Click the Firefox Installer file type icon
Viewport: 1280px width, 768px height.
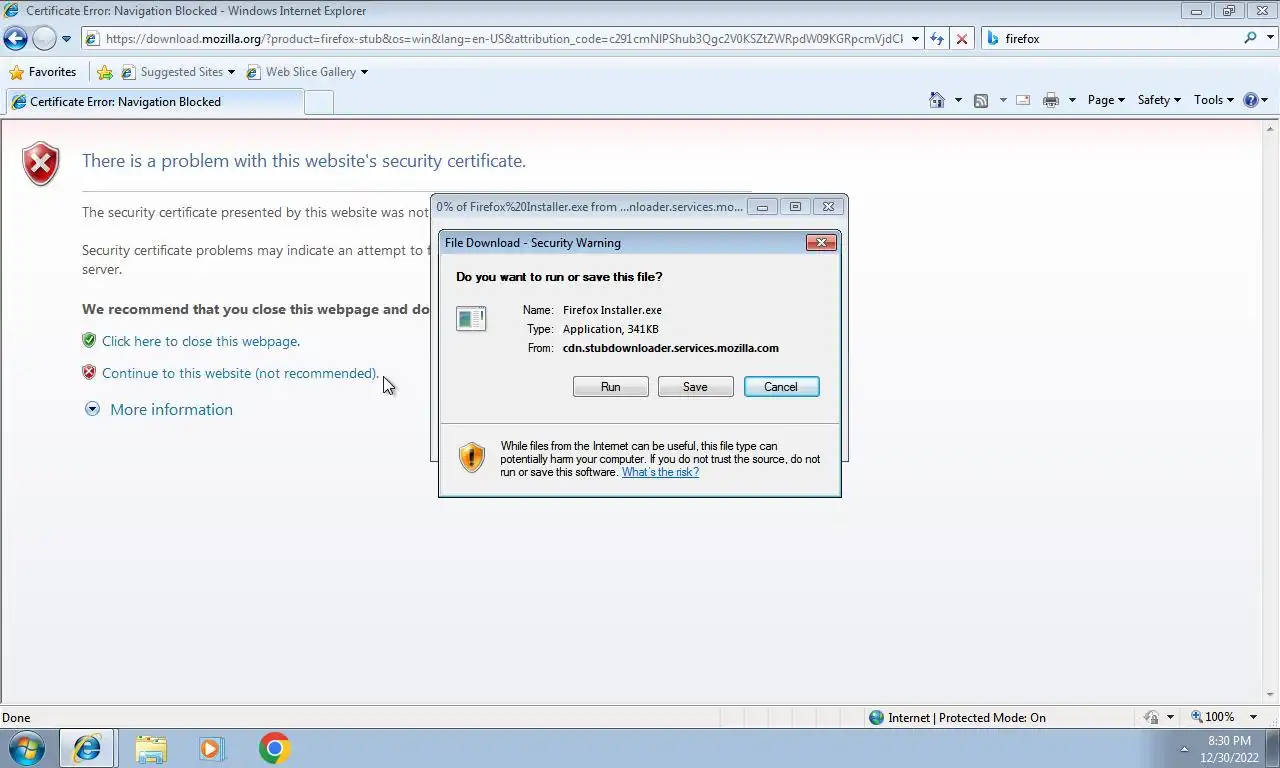coord(471,319)
